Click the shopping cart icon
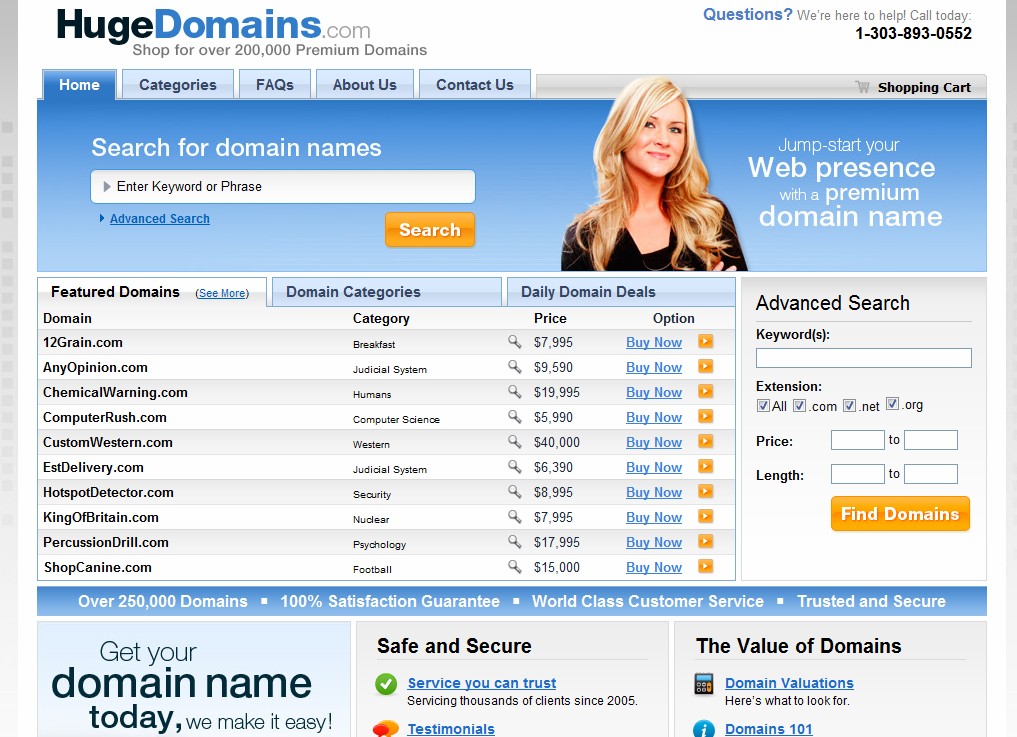Screen dimensions: 1017x737 coord(862,87)
